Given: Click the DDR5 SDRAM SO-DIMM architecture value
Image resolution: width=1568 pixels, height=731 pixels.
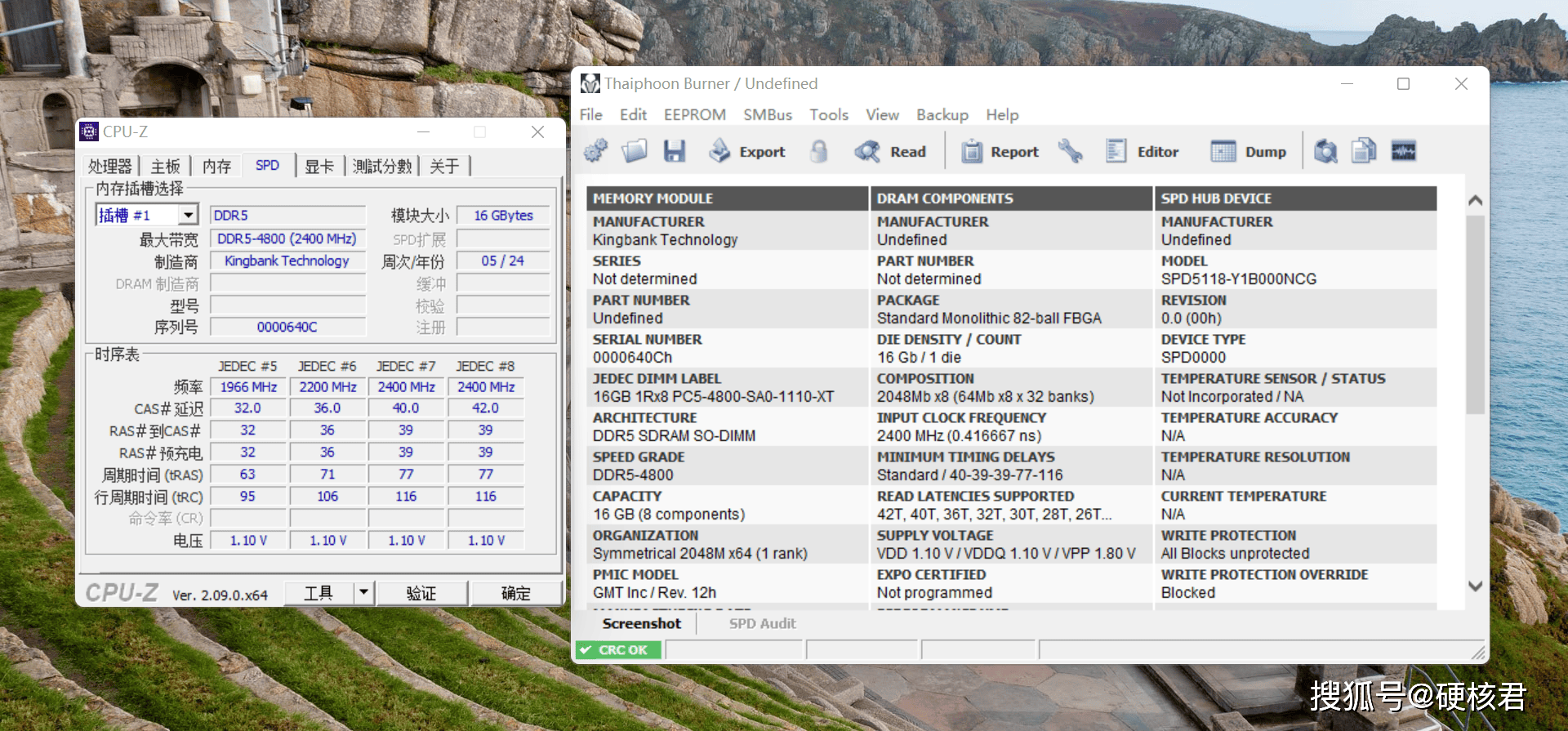Looking at the screenshot, I should (675, 436).
